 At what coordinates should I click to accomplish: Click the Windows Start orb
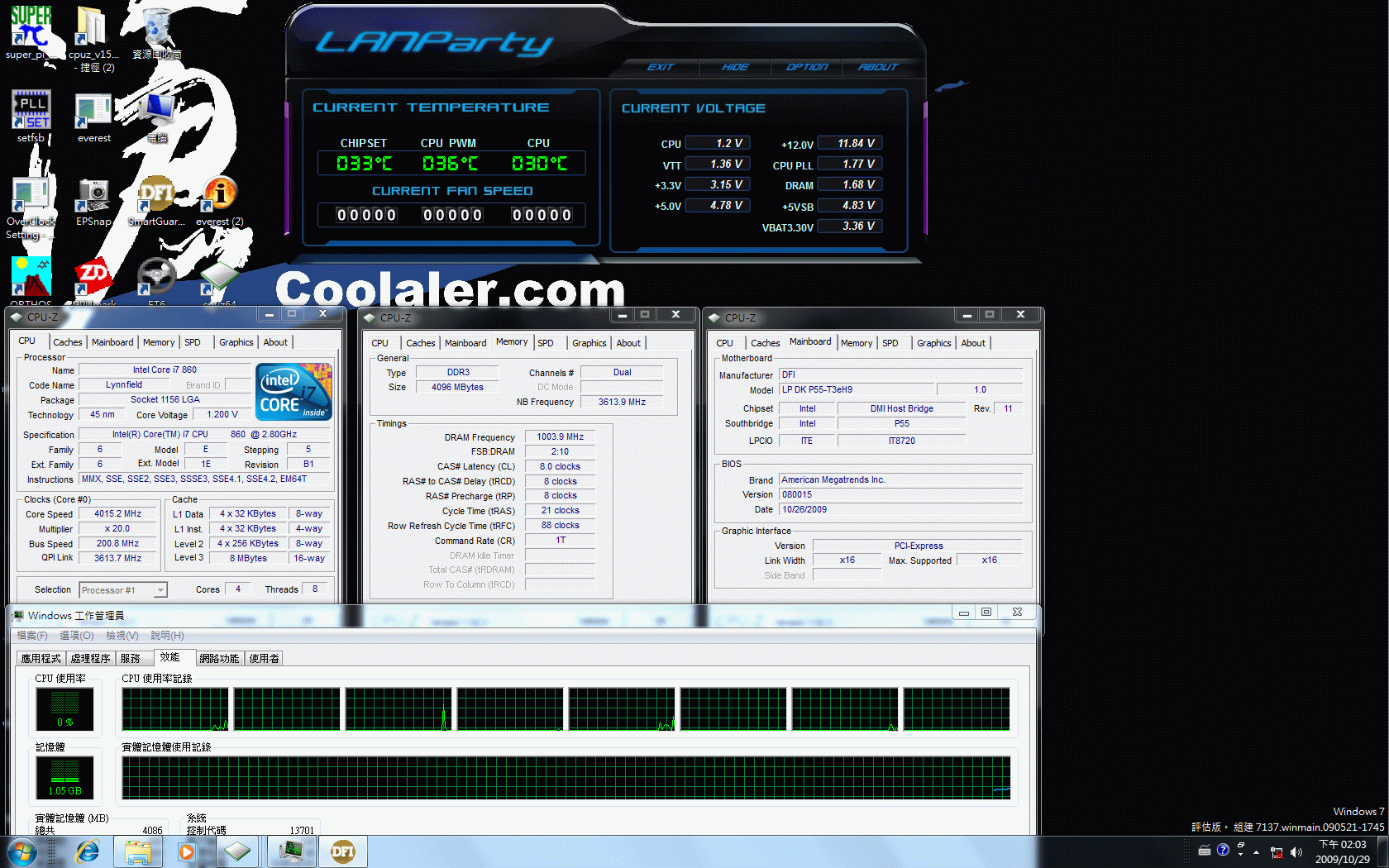[22, 851]
